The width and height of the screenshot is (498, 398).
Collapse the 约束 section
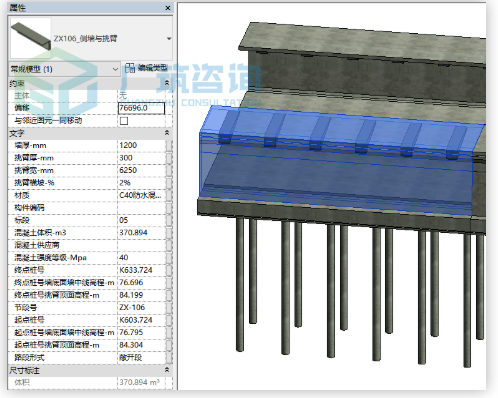tap(167, 83)
